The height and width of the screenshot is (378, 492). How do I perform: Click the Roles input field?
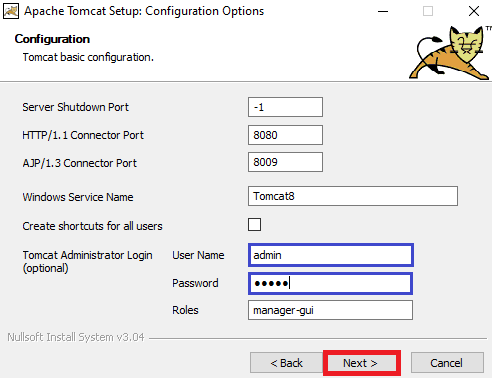click(x=330, y=310)
